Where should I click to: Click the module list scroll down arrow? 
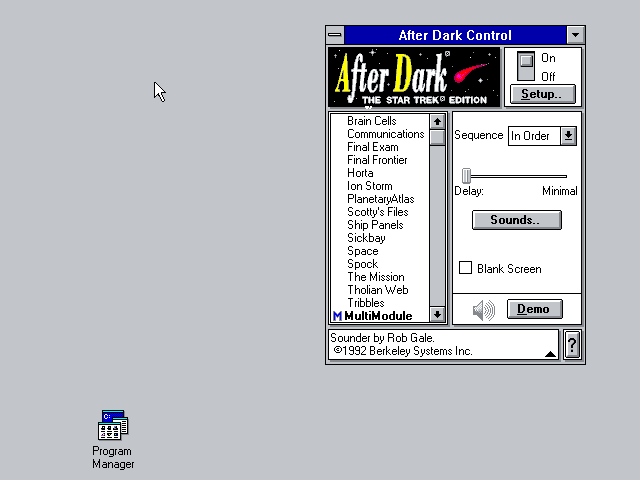(437, 315)
